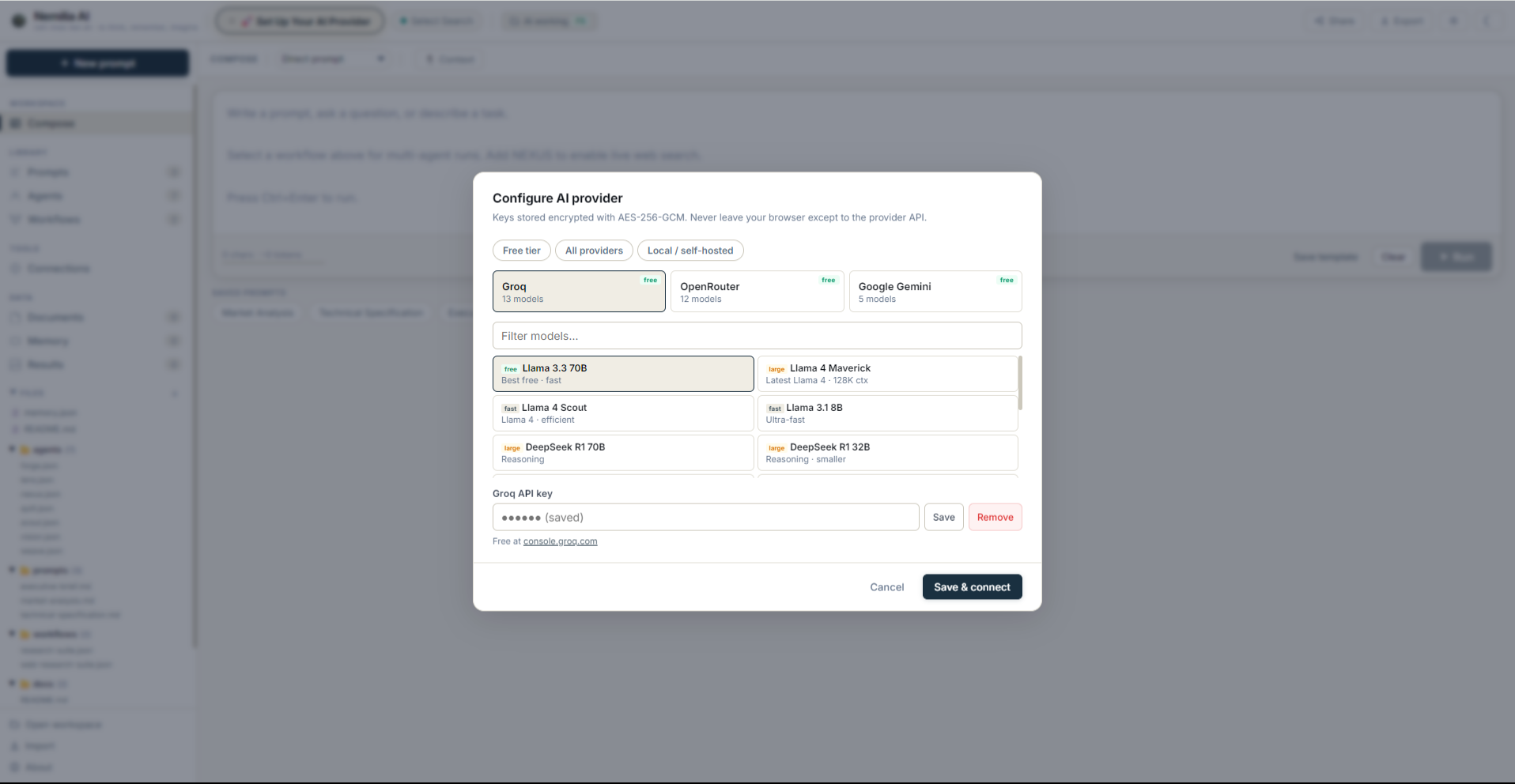1515x784 pixels.
Task: Click New prompt in the background sidebar
Action: click(x=98, y=63)
